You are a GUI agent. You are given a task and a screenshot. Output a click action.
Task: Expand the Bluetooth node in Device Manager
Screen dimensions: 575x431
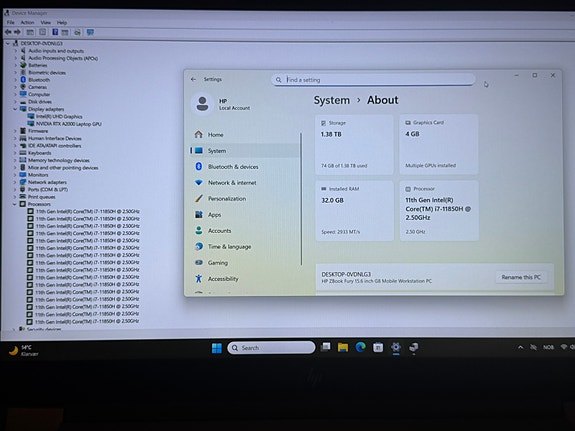coord(15,80)
